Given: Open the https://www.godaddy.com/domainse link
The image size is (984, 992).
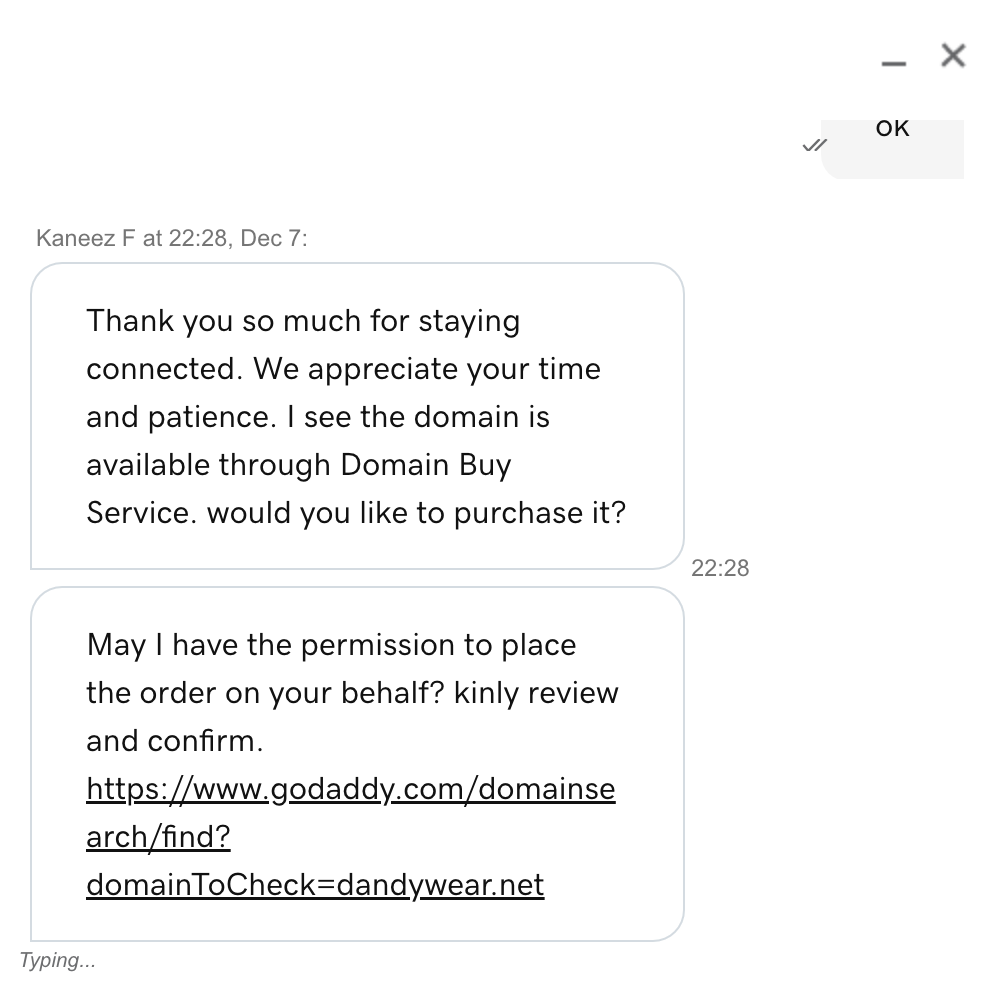Looking at the screenshot, I should pyautogui.click(x=351, y=789).
